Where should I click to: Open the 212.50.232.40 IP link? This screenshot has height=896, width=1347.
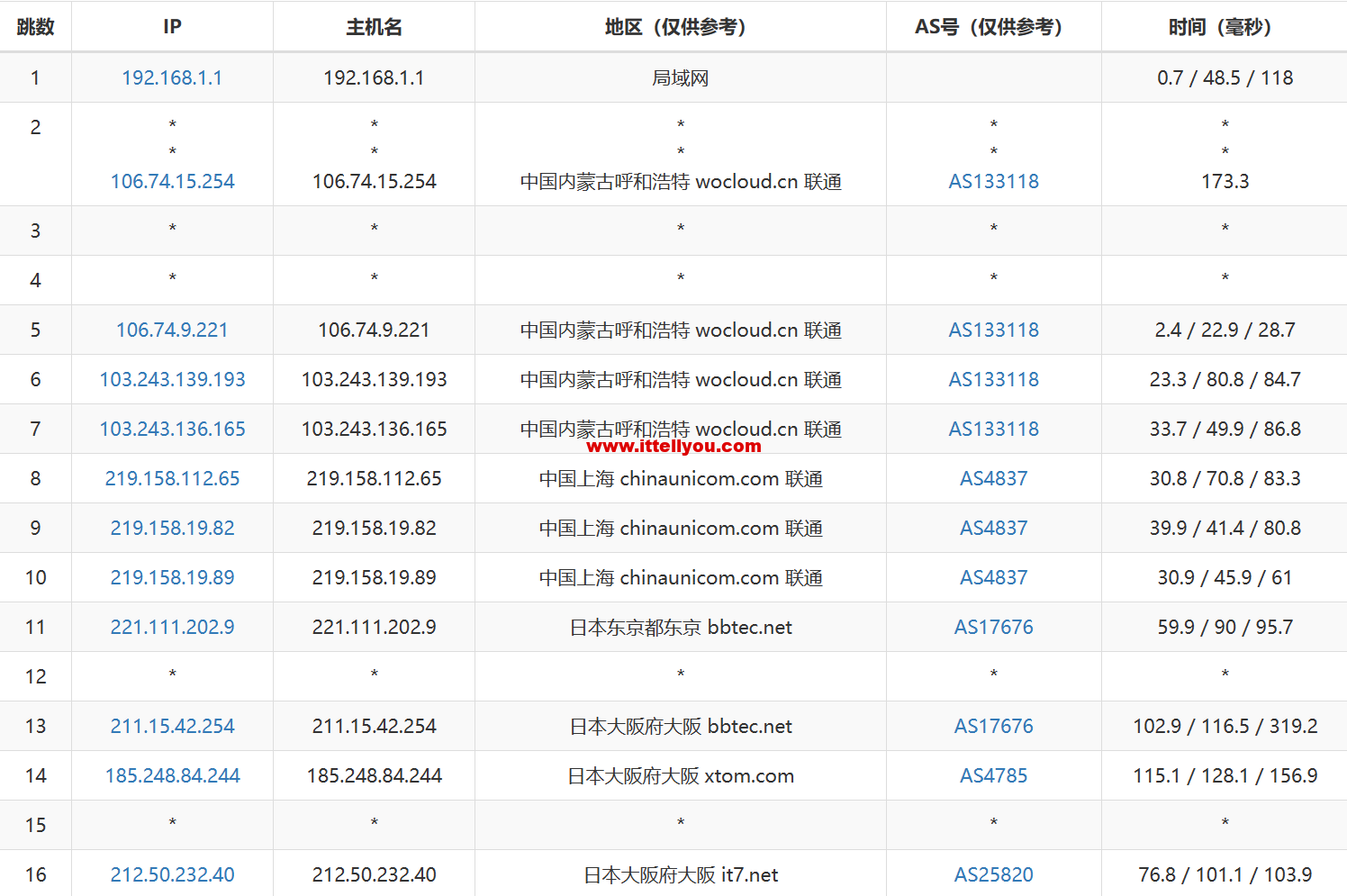(172, 875)
